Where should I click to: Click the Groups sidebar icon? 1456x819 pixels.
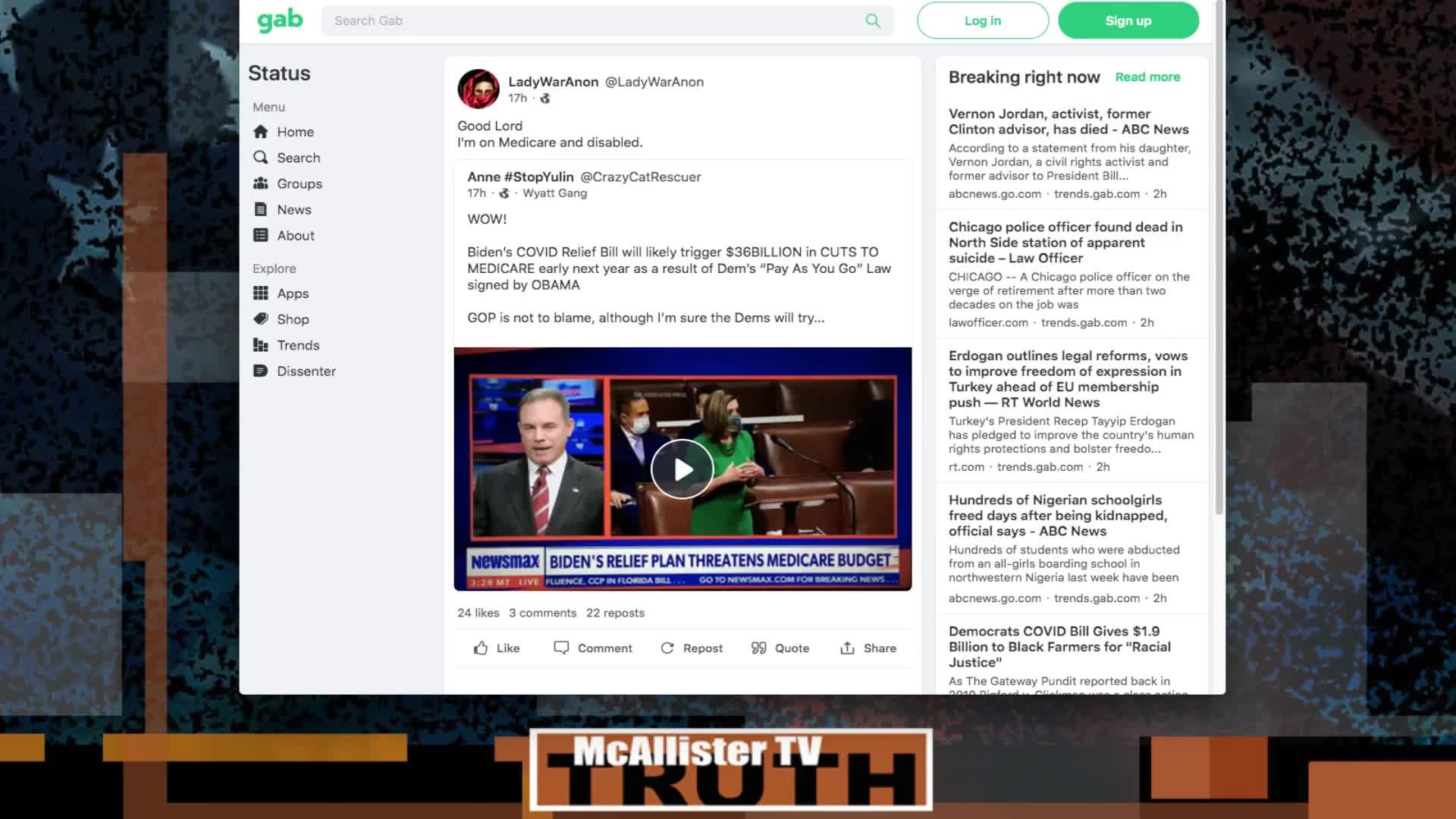[262, 183]
